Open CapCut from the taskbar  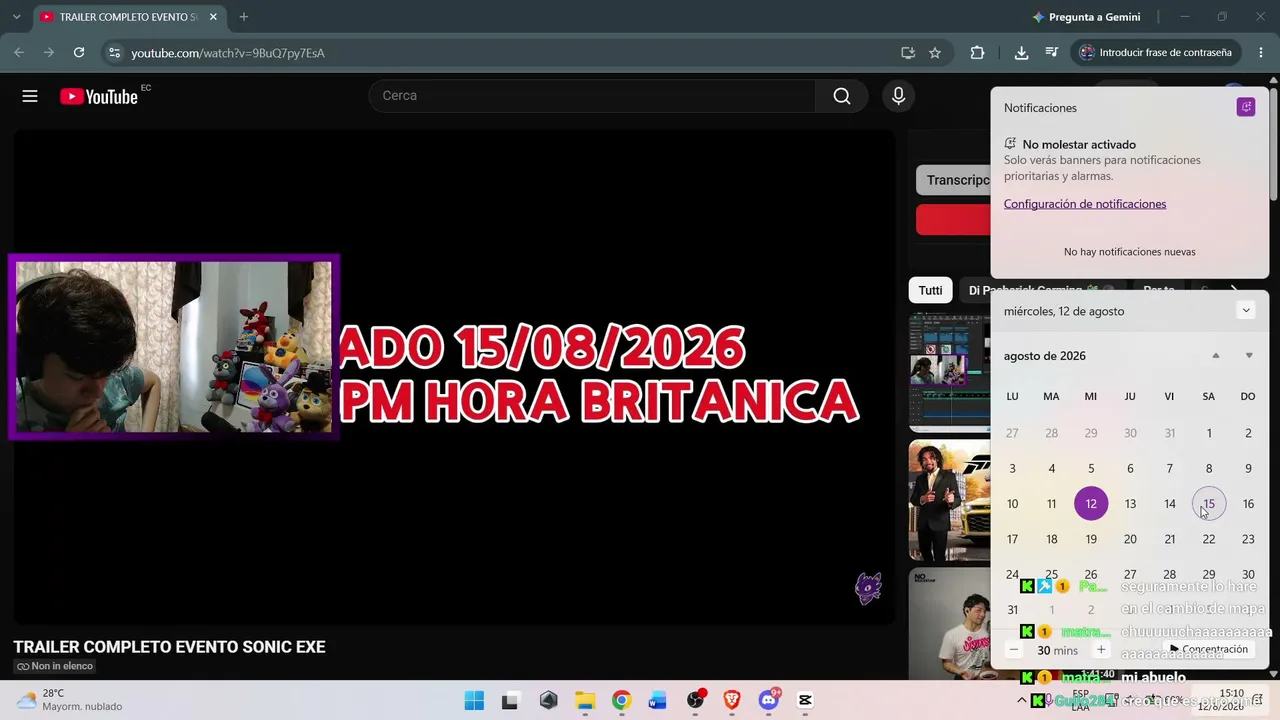[x=805, y=700]
